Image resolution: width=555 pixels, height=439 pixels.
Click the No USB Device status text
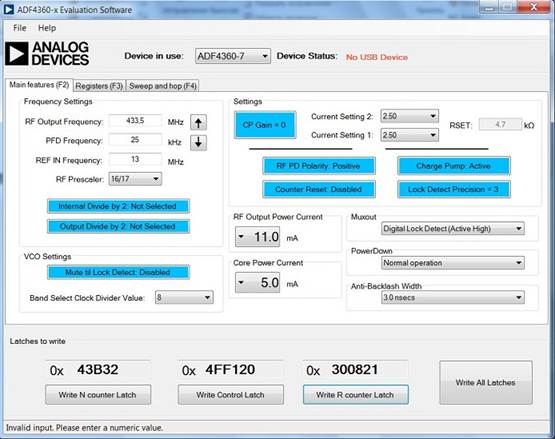[x=377, y=57]
